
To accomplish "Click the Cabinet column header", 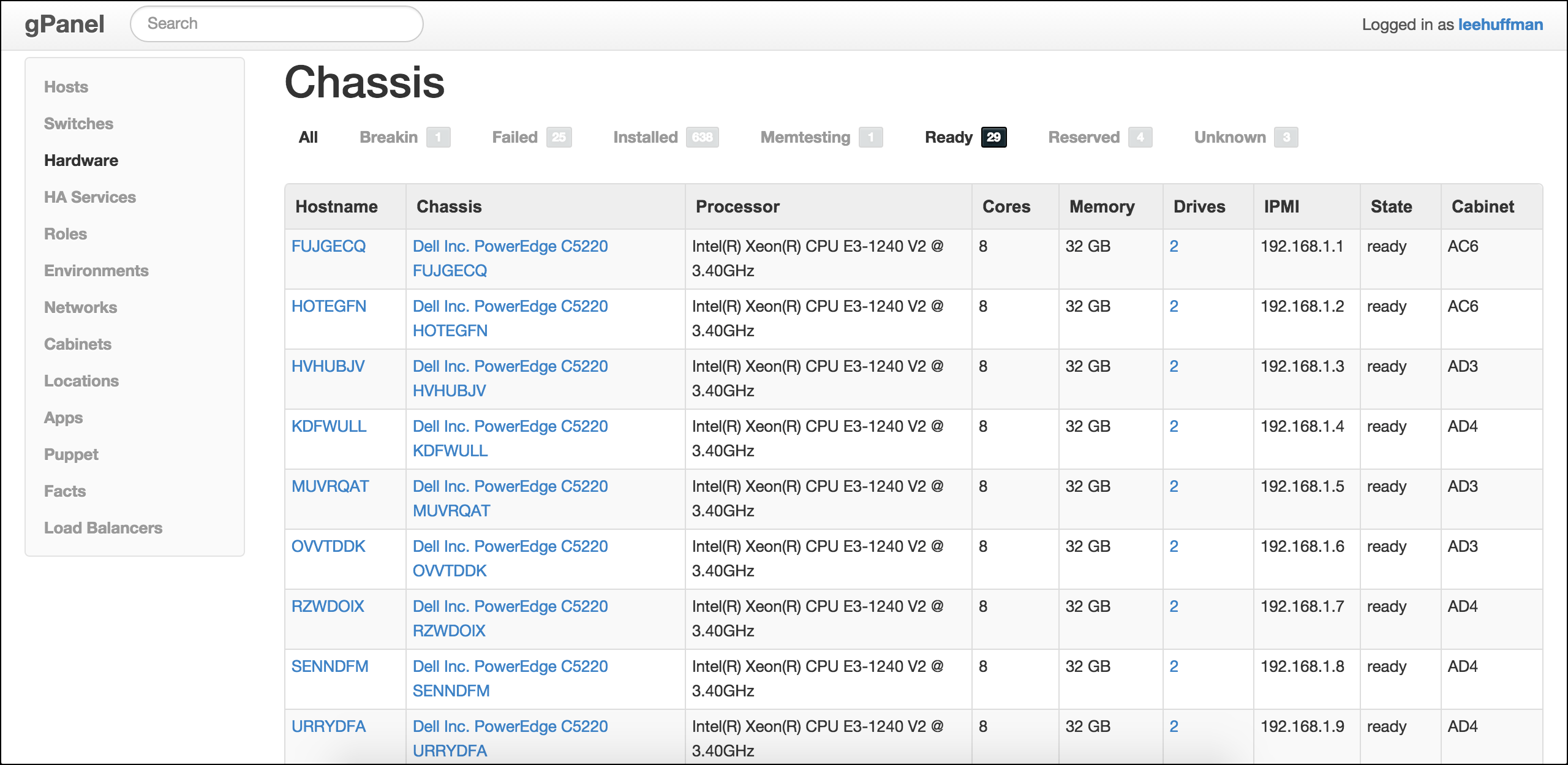I will click(1482, 206).
